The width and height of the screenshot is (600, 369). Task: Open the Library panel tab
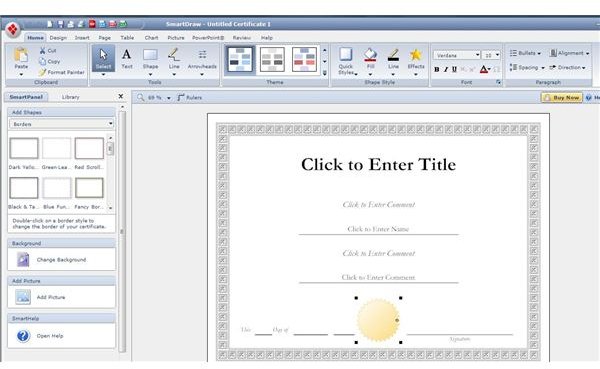pyautogui.click(x=70, y=97)
